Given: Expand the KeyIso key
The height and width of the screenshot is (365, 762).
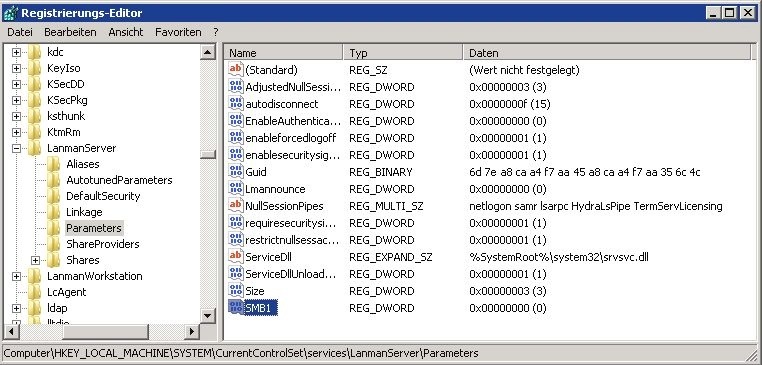Looking at the screenshot, I should pos(17,68).
